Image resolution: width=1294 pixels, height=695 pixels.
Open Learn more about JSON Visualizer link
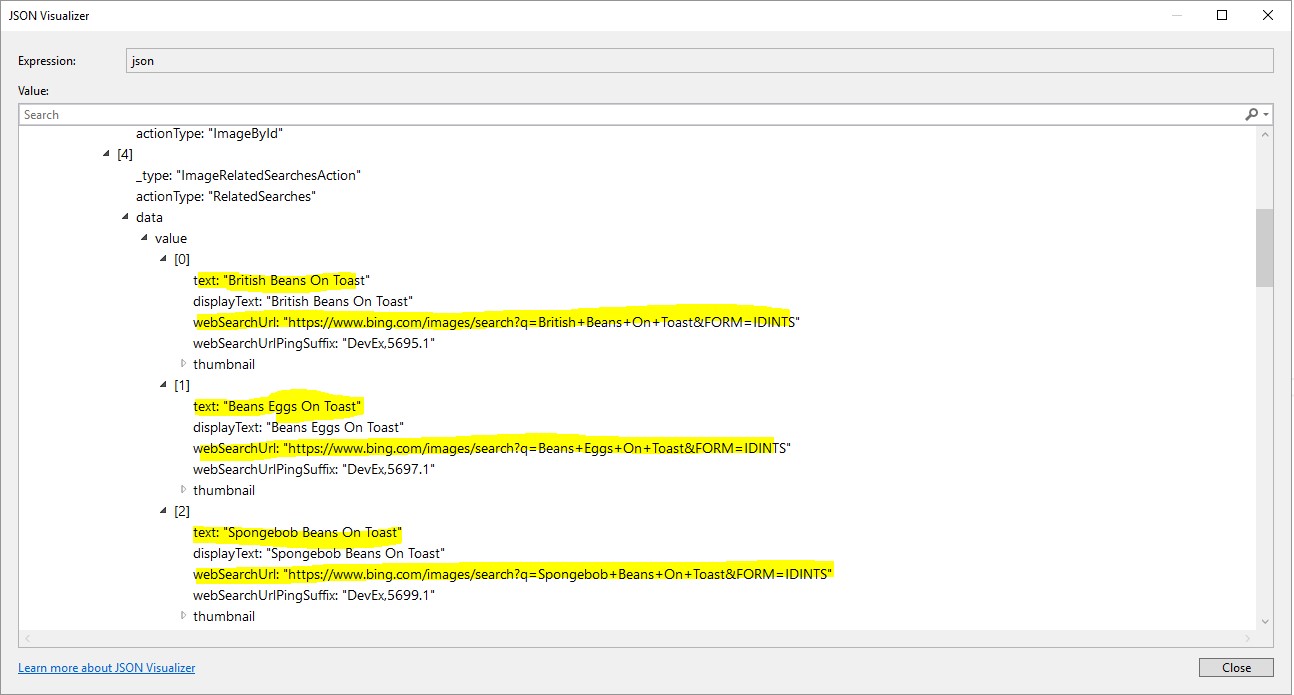point(107,668)
